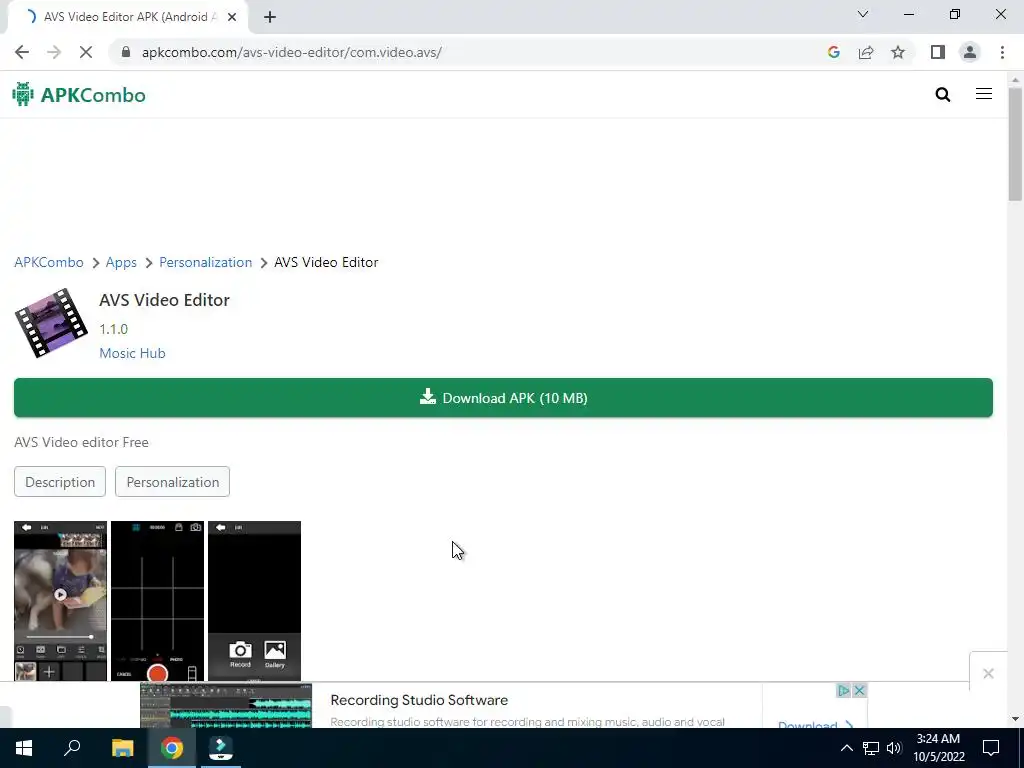Screen dimensions: 1024x768
Task: Open the Personalization breadcrumb link
Action: point(206,262)
